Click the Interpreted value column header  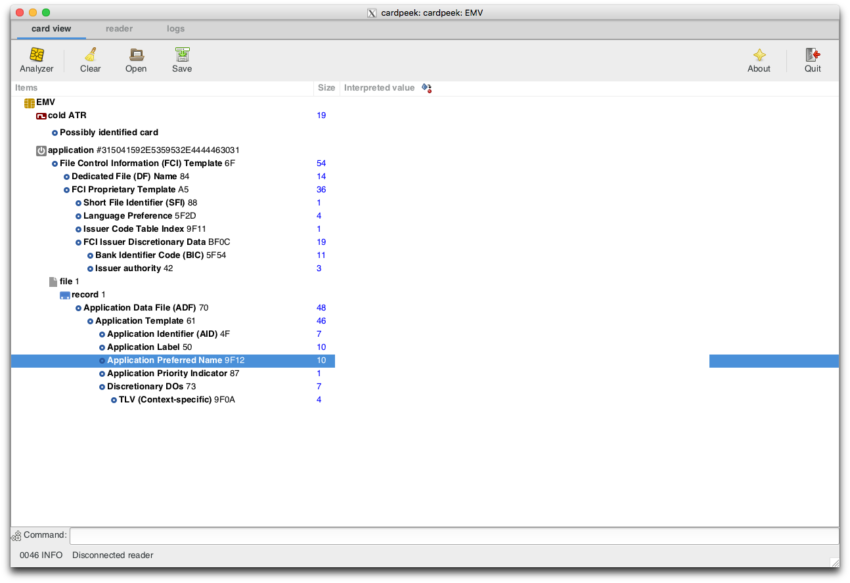379,88
